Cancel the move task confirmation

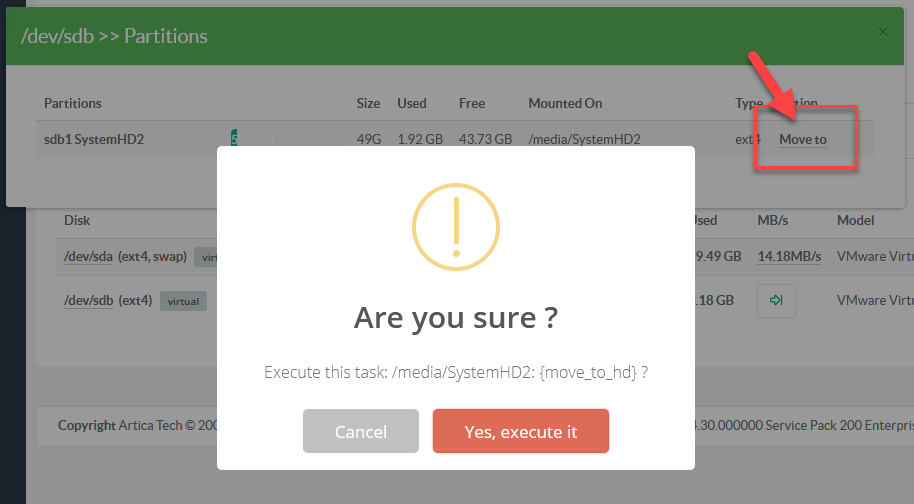click(x=360, y=431)
